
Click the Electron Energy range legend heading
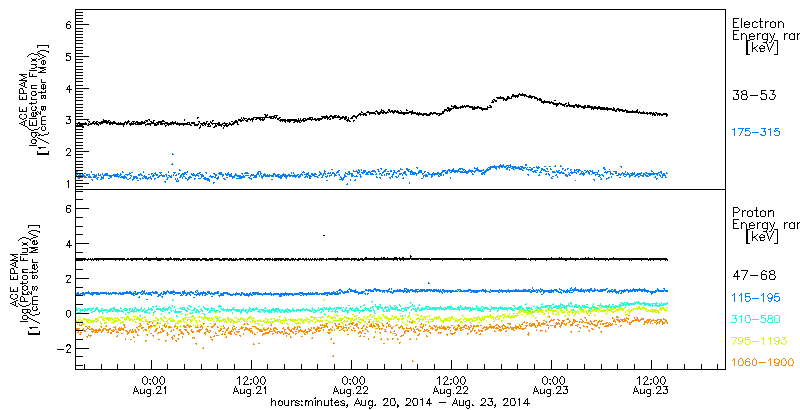pos(766,37)
